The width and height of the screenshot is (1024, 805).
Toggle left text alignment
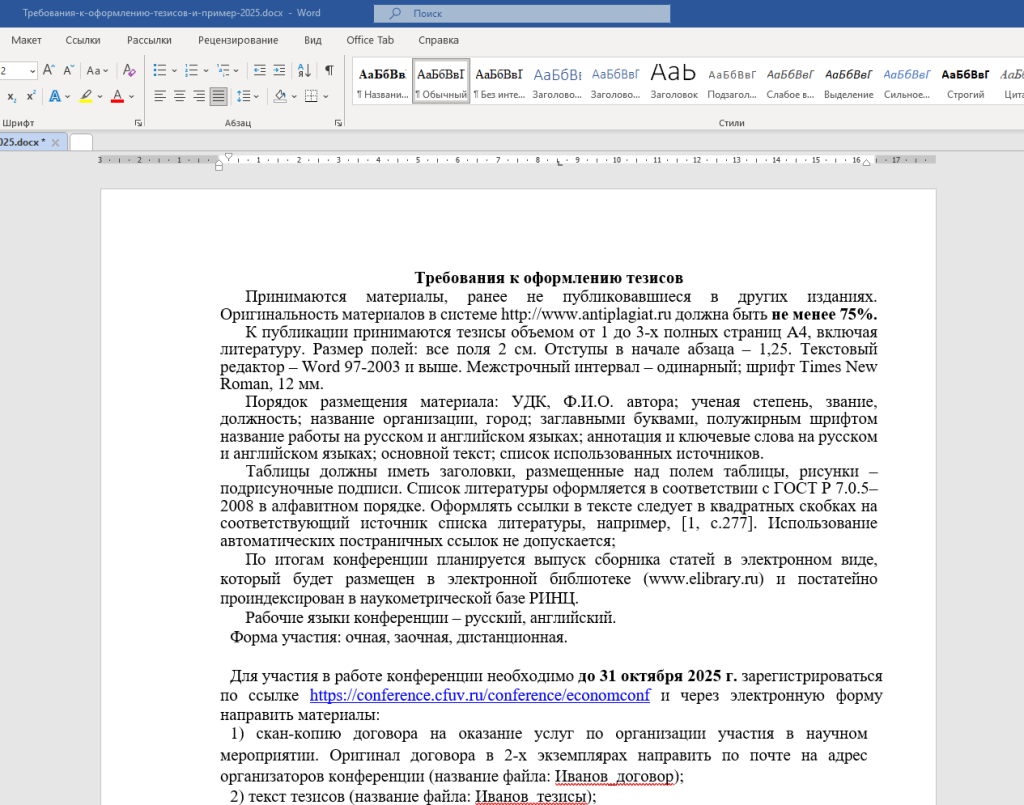tap(160, 96)
